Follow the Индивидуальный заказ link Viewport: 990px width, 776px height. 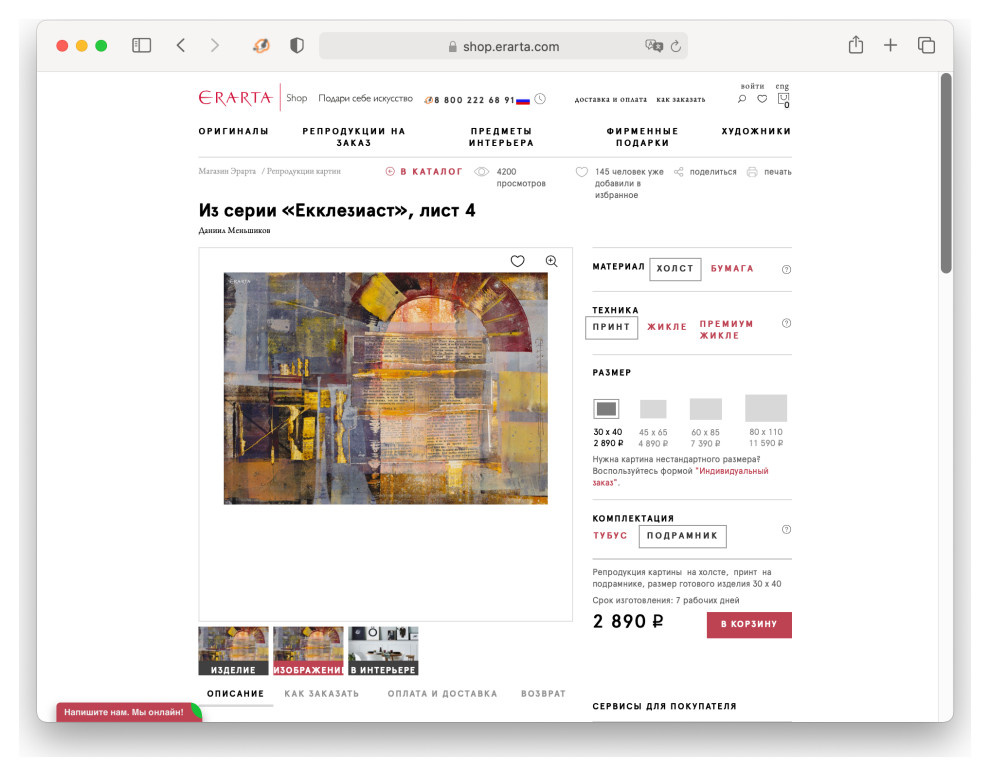coord(731,471)
